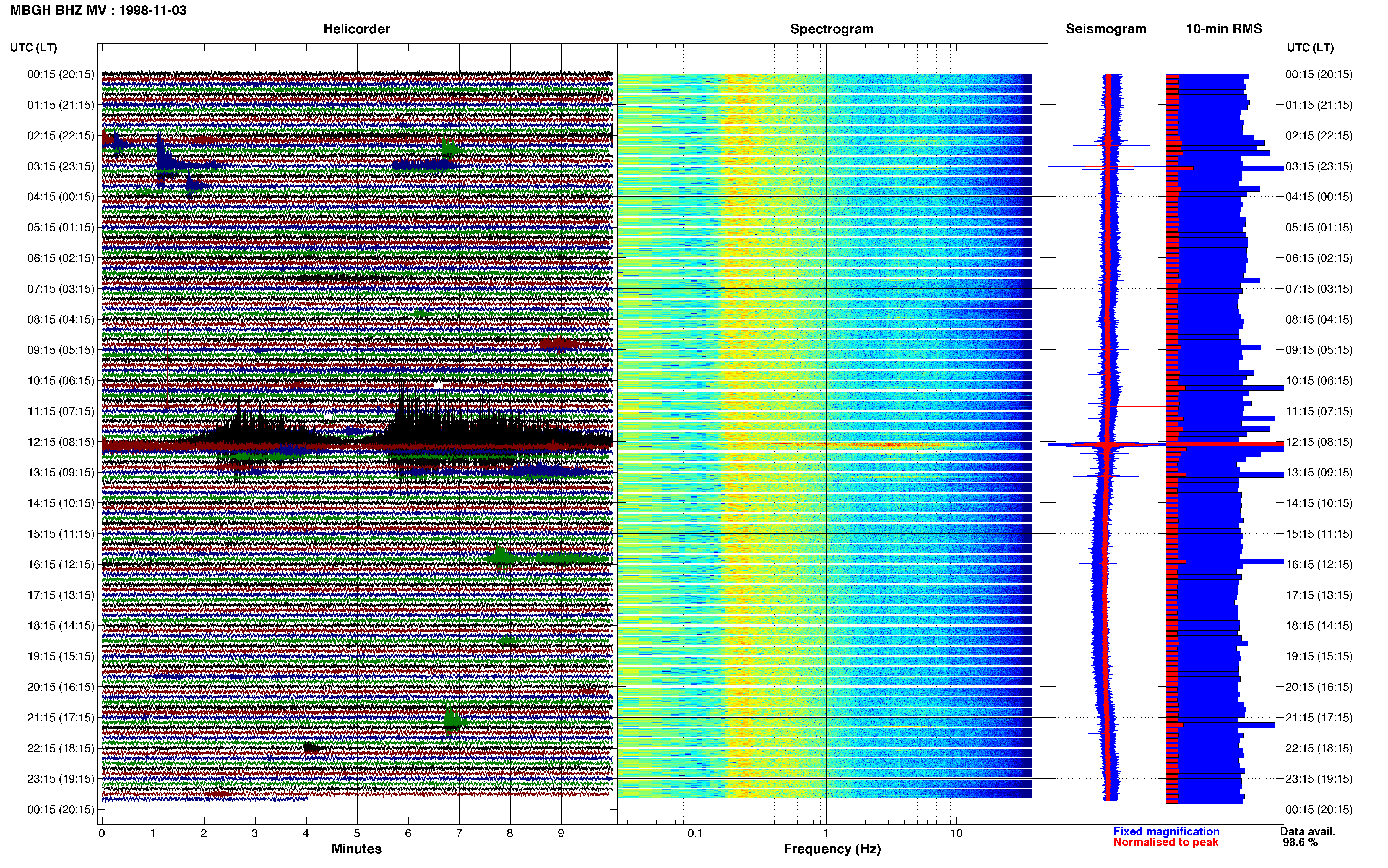Click the minute tick label '5'

(x=357, y=833)
